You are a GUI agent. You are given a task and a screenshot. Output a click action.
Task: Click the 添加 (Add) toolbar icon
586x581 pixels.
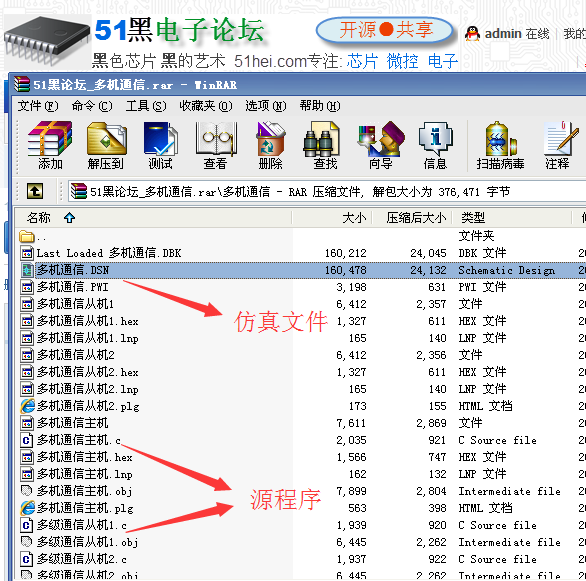click(x=50, y=145)
